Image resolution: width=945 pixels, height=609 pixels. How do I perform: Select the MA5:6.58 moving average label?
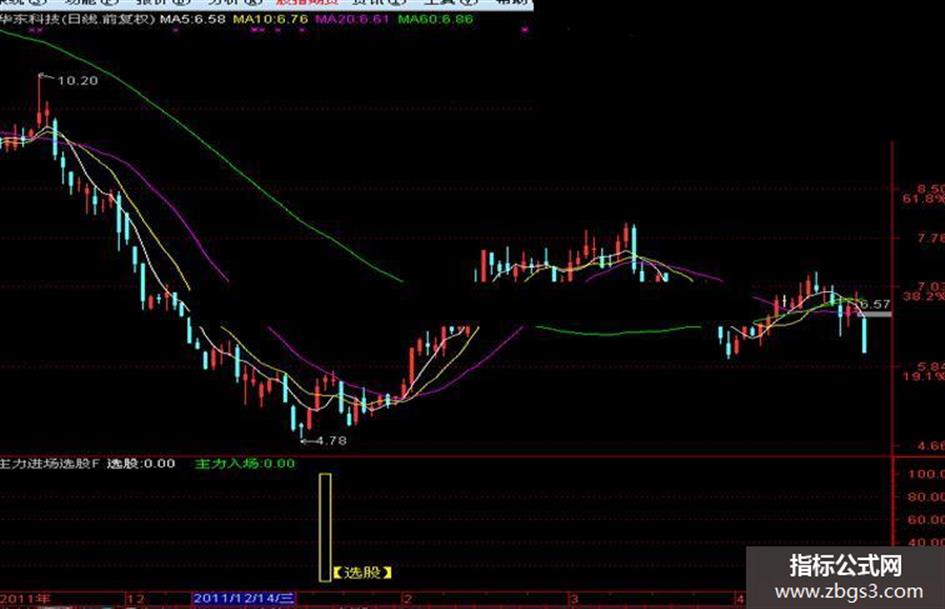tap(193, 19)
